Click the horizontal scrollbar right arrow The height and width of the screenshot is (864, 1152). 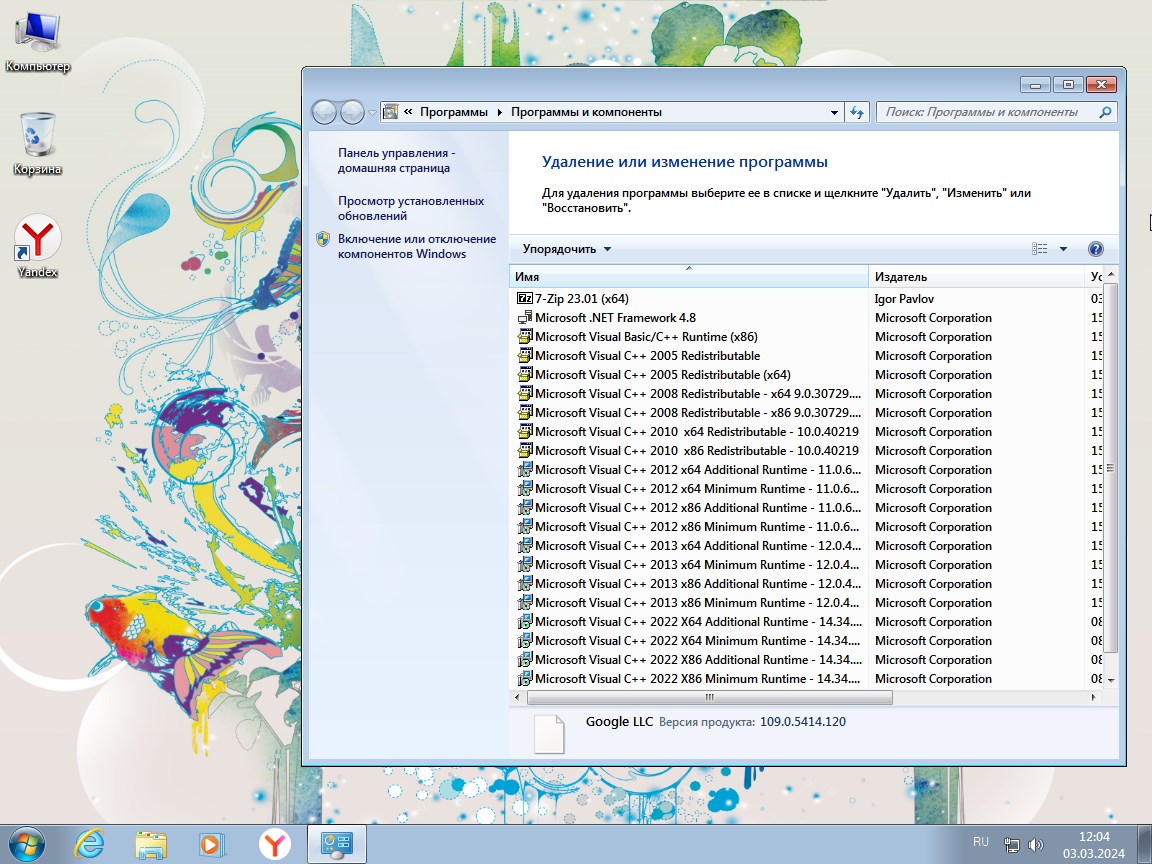1094,697
